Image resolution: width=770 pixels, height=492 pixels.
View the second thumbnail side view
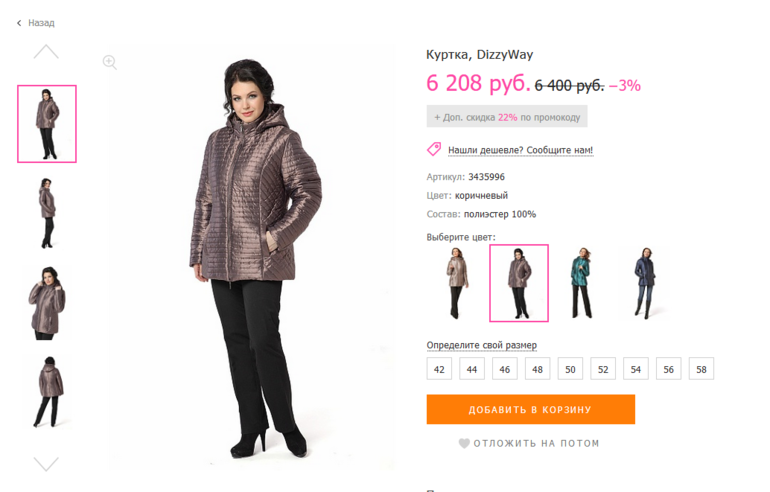[47, 213]
